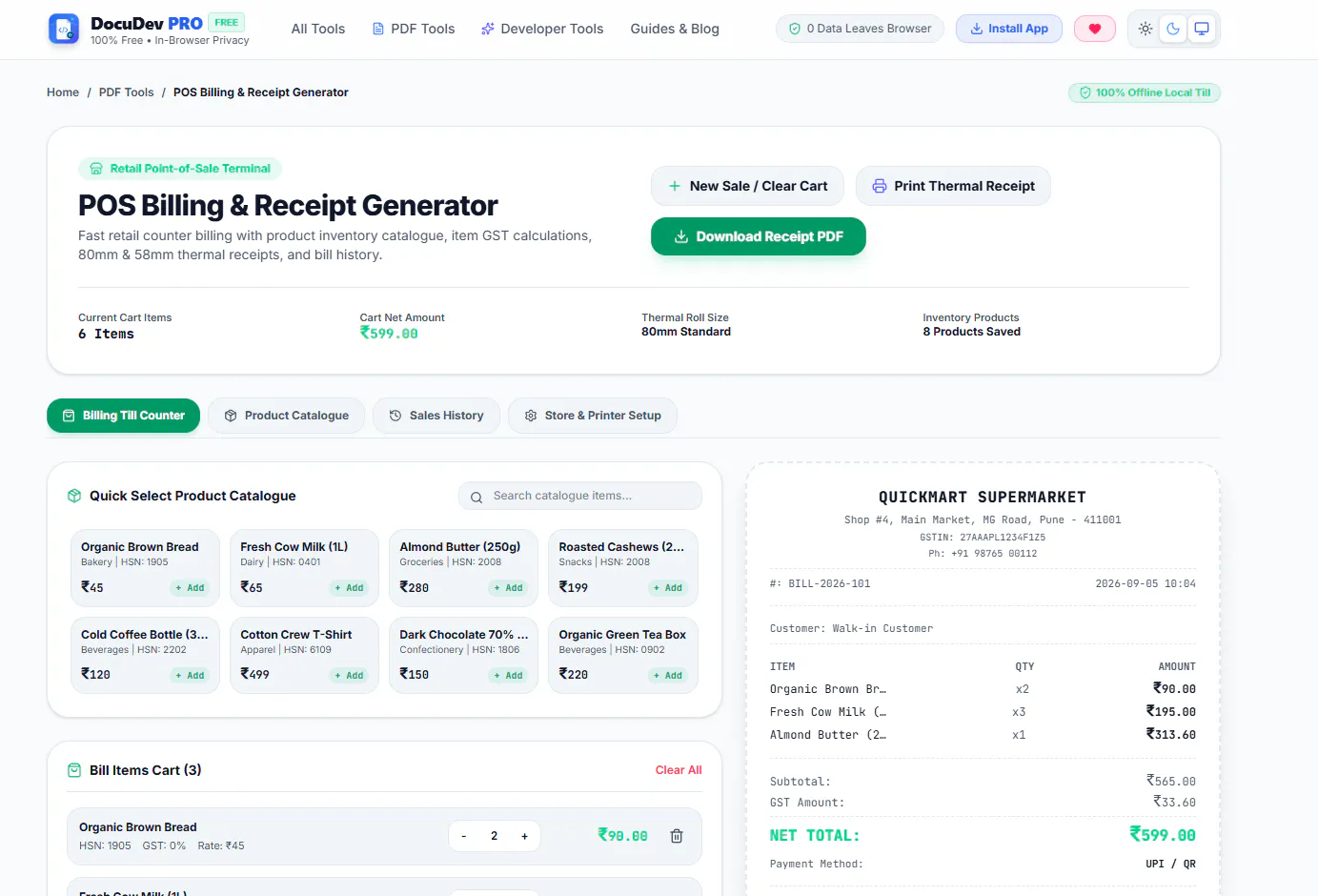Increase Organic Brown Bread quantity
This screenshot has height=896, width=1318.
[524, 836]
